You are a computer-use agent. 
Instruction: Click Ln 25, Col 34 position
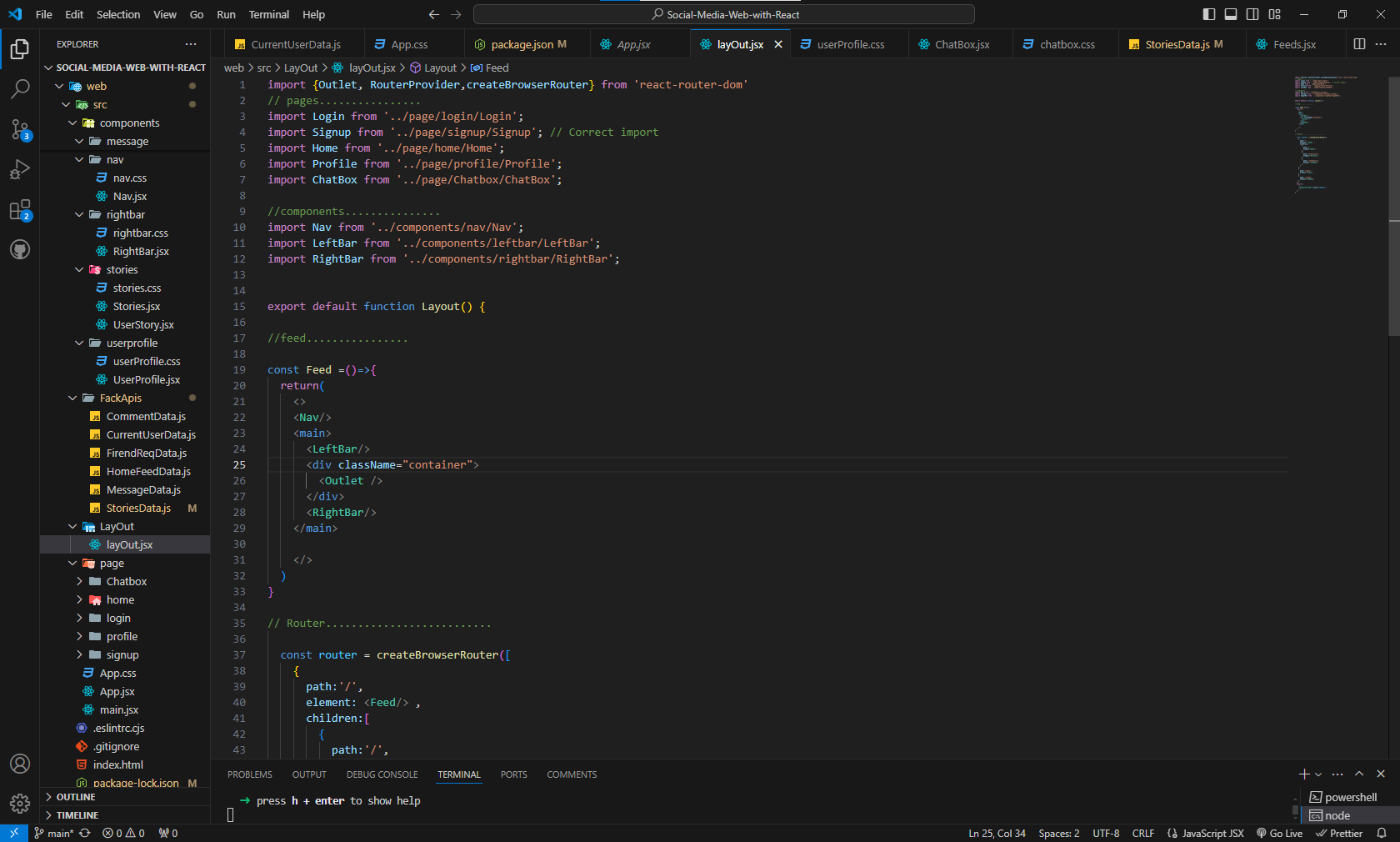click(x=997, y=833)
